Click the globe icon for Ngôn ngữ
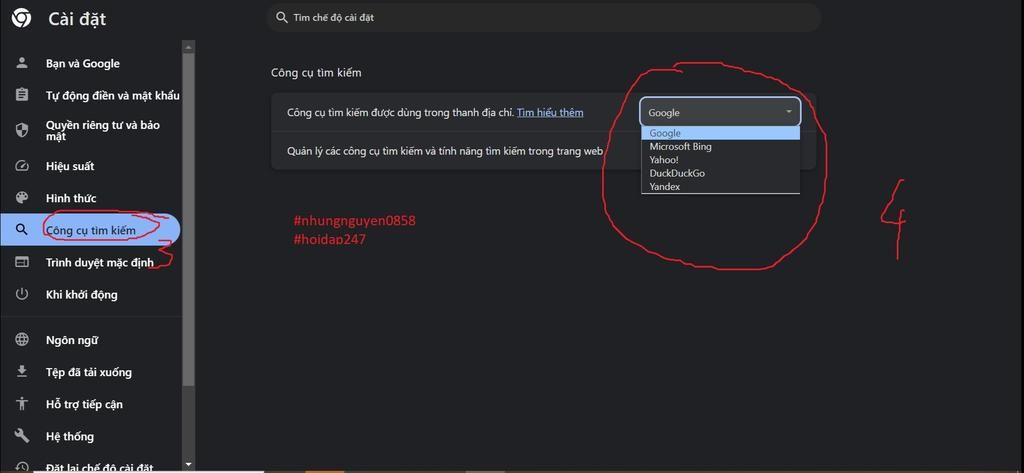 pos(22,340)
